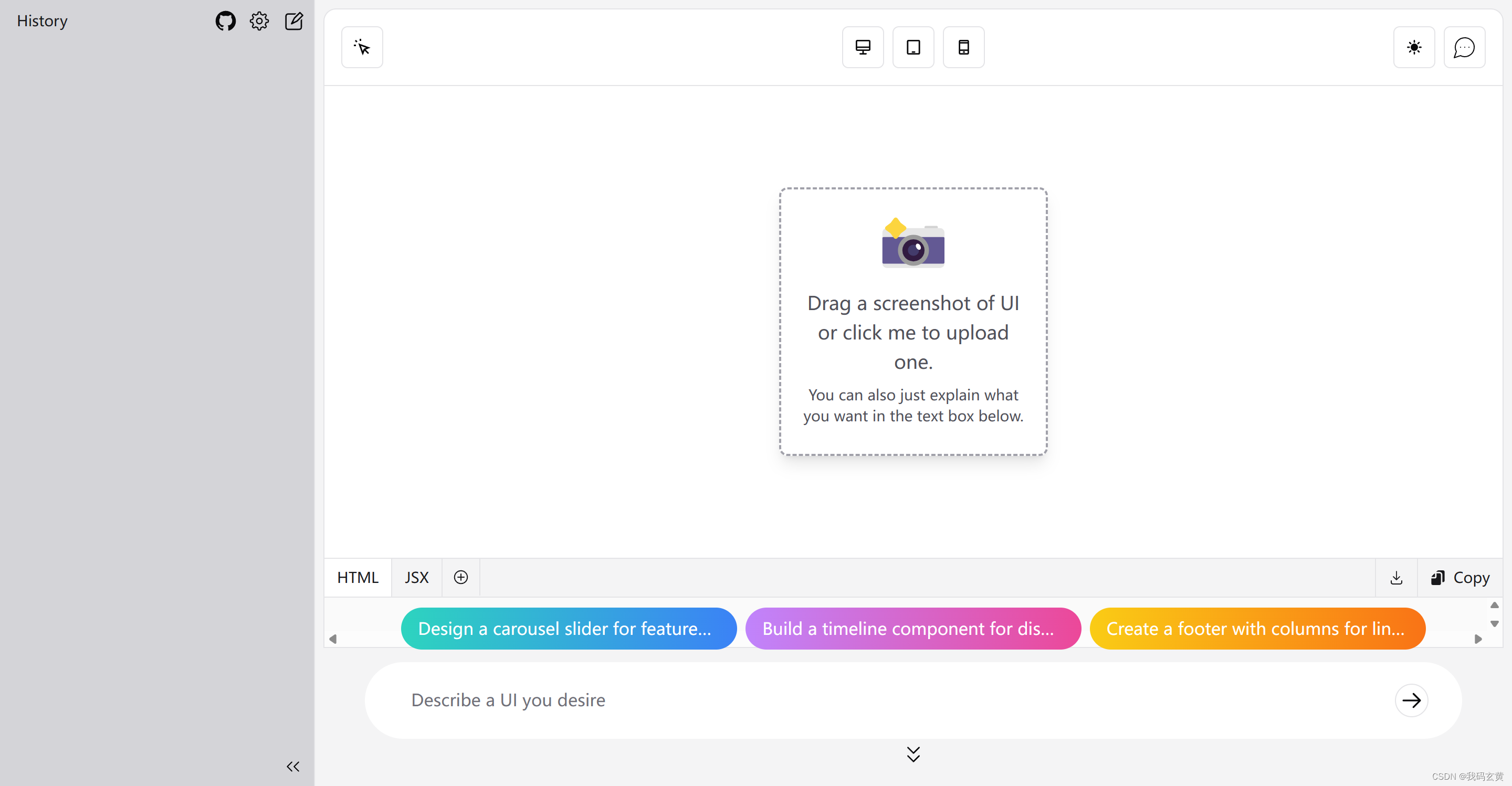Viewport: 1512px width, 786px height.
Task: Open GitHub repository link
Action: pyautogui.click(x=225, y=19)
